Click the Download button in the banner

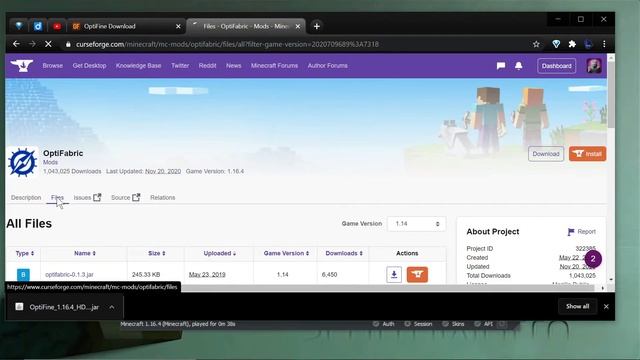(546, 154)
